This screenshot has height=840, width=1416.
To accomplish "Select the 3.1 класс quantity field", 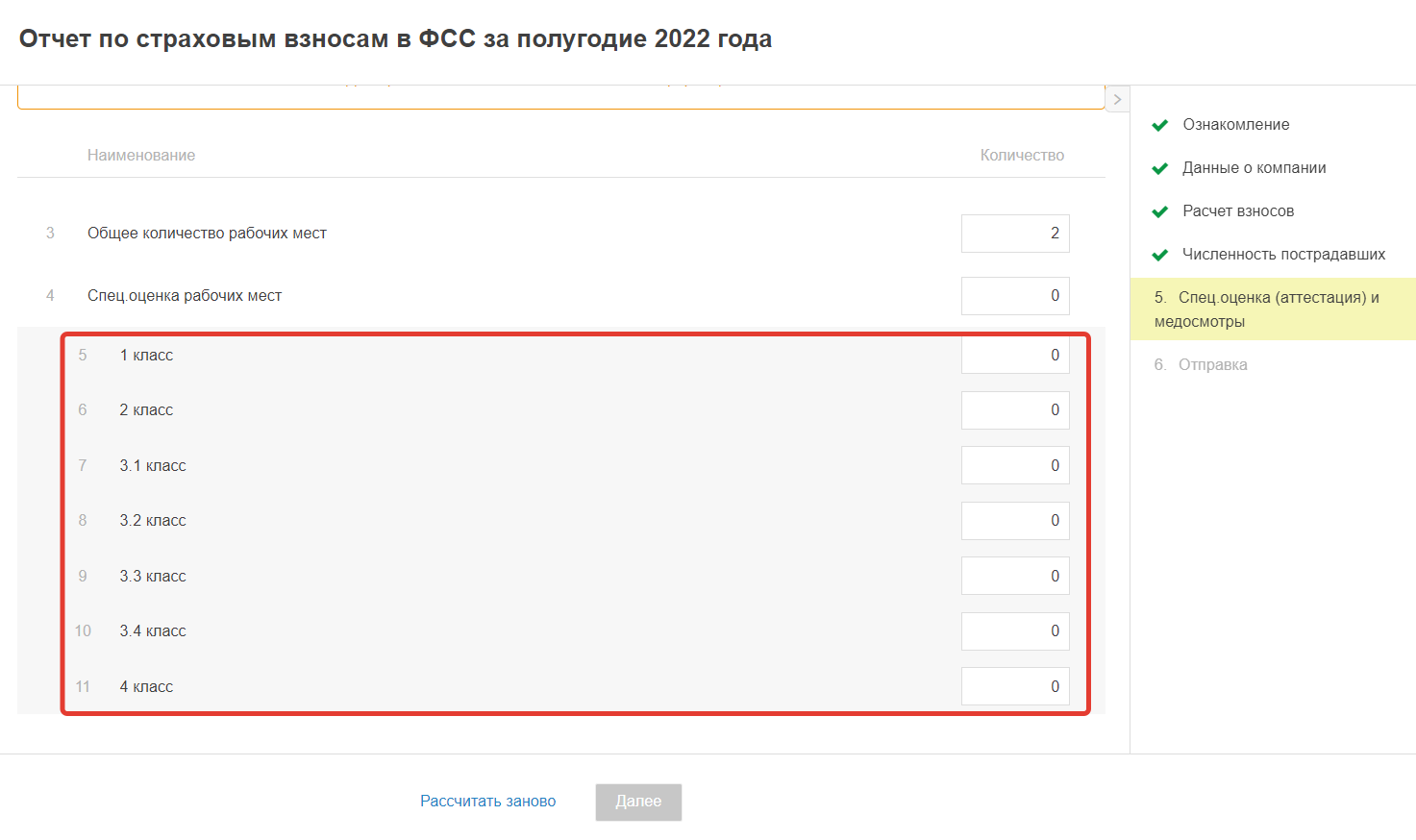I will [x=1015, y=466].
